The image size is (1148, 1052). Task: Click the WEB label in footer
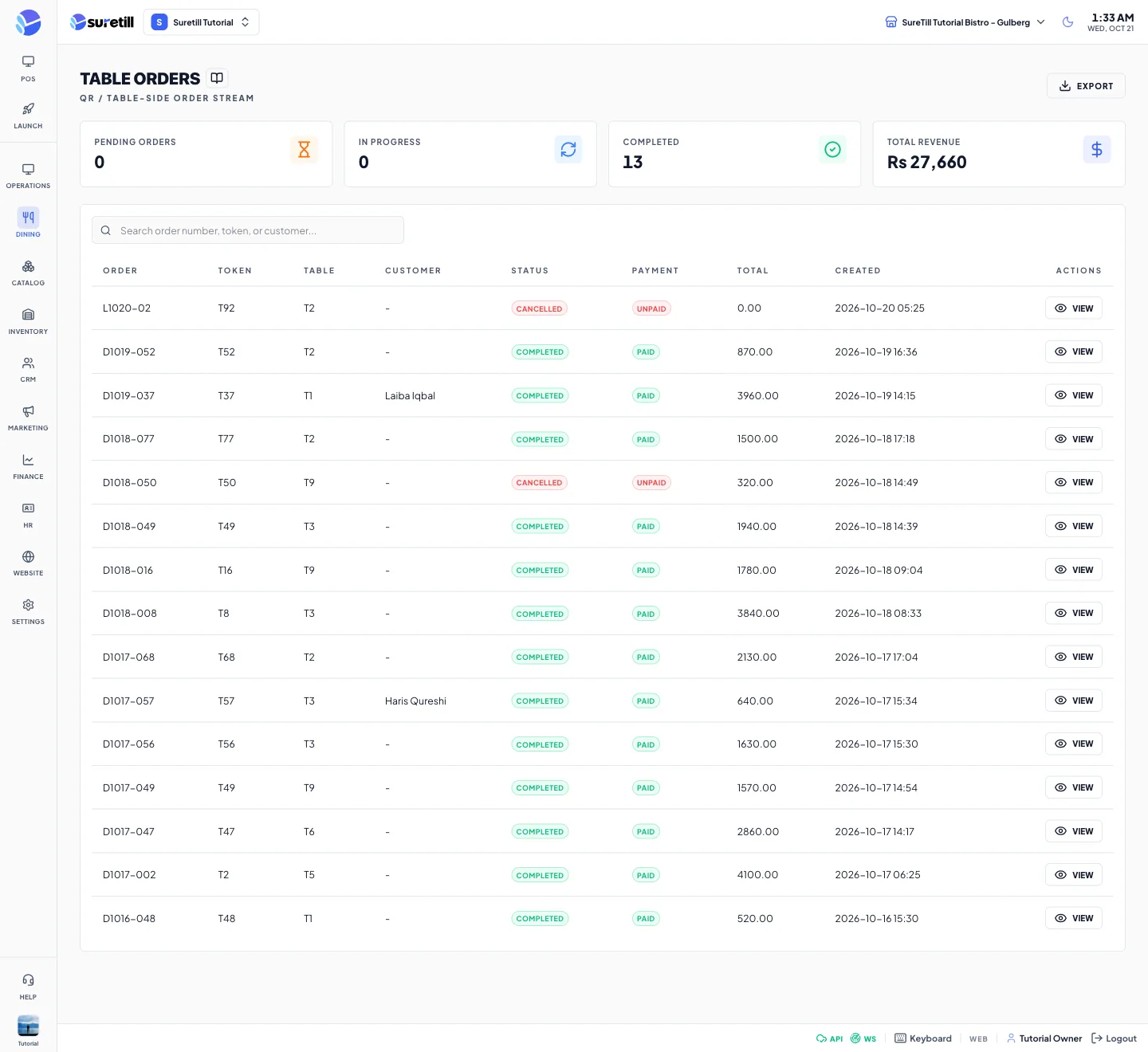pyautogui.click(x=978, y=1039)
